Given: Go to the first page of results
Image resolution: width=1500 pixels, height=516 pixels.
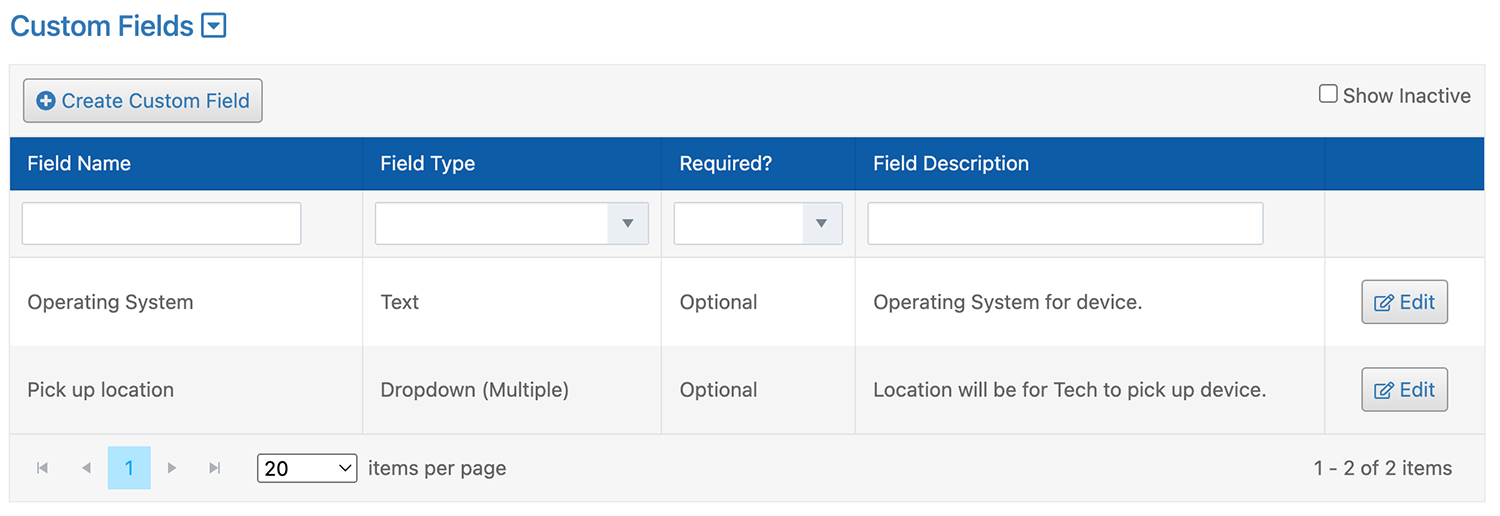Looking at the screenshot, I should pyautogui.click(x=42, y=468).
